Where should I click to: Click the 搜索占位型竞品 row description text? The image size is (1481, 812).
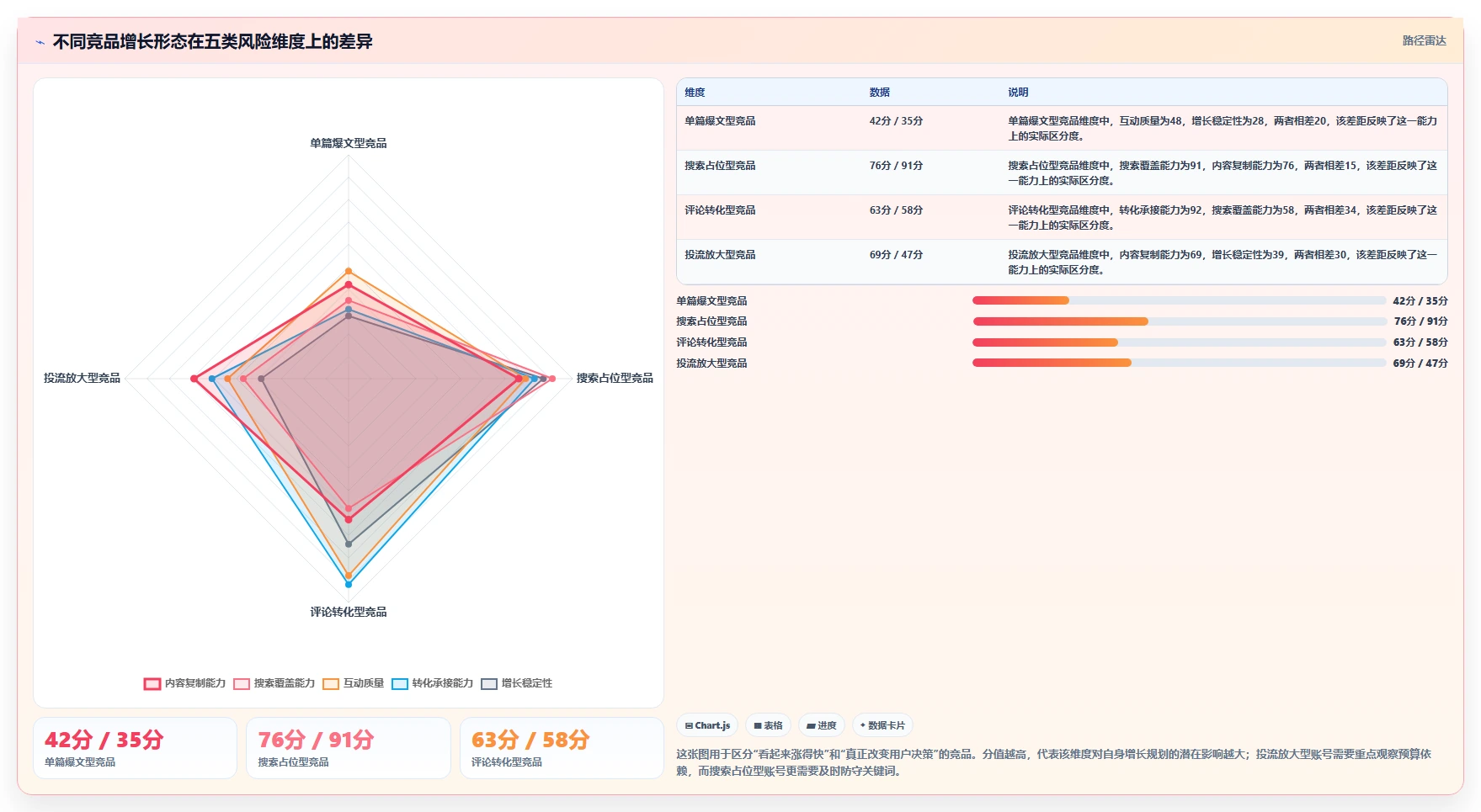(1223, 172)
